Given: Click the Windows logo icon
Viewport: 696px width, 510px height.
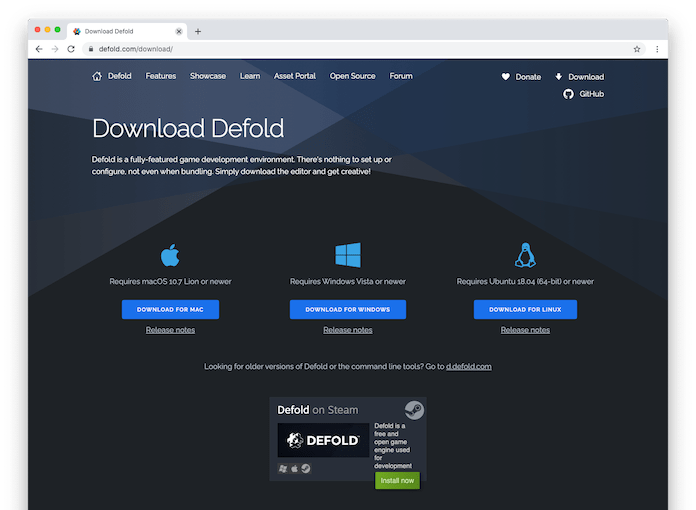Looking at the screenshot, I should coord(348,255).
